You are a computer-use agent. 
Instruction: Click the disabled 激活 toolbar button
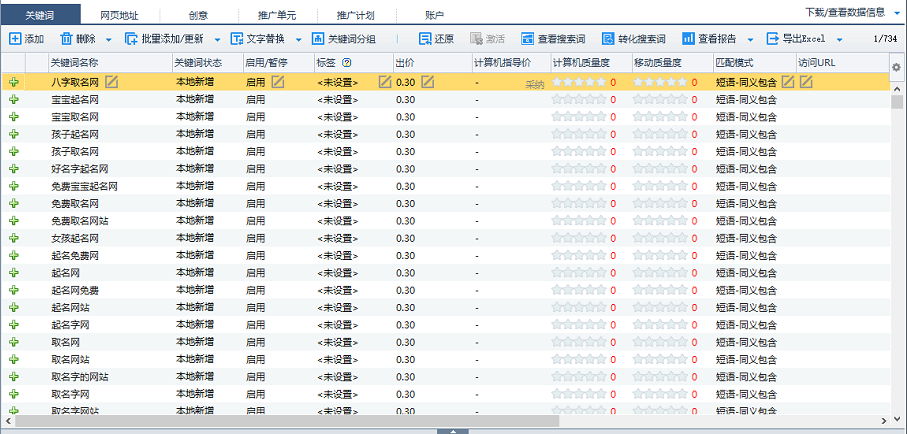488,39
